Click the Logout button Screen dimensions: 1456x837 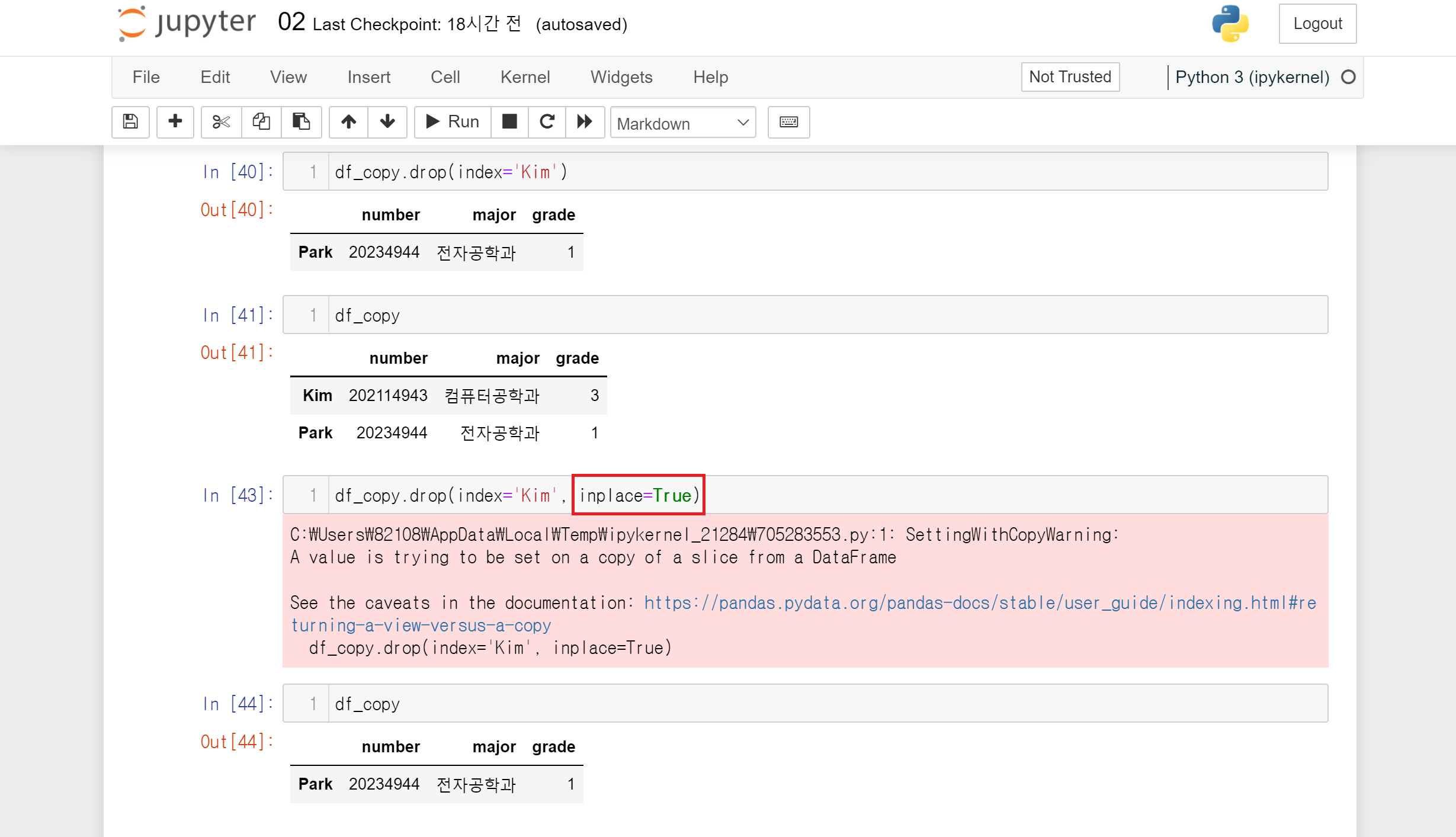point(1317,24)
